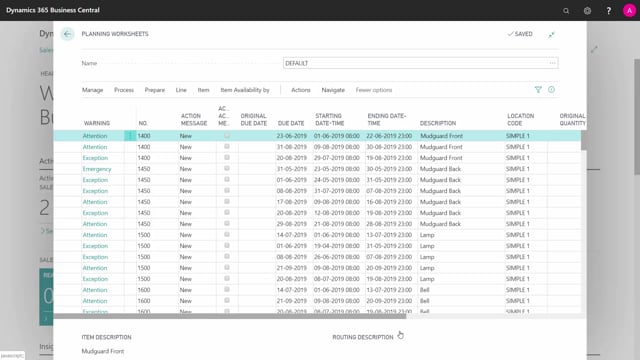The height and width of the screenshot is (360, 640).
Task: Sort by Starting Date-Time column header
Action: 330,120
